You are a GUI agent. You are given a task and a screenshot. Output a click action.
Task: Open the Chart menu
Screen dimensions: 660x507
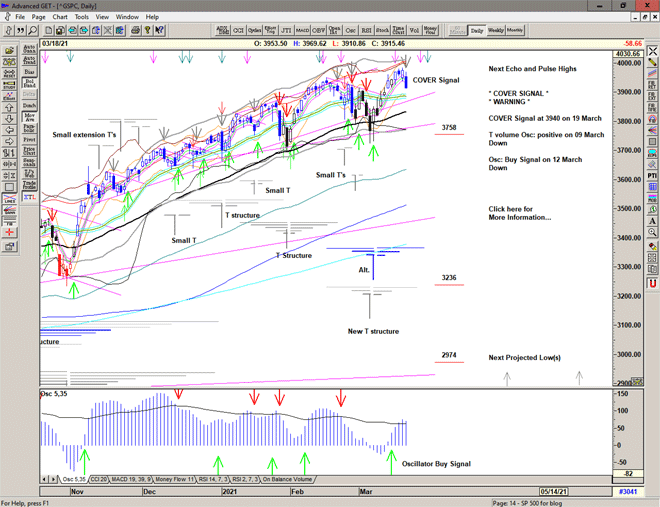coord(60,17)
